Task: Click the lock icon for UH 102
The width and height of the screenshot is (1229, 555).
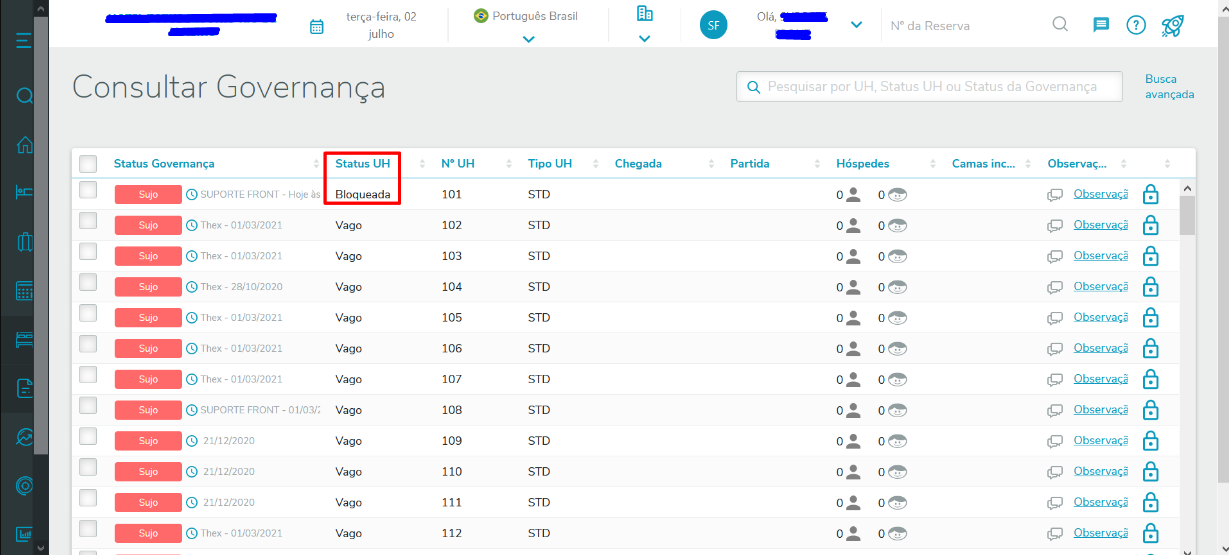Action: coord(1151,225)
